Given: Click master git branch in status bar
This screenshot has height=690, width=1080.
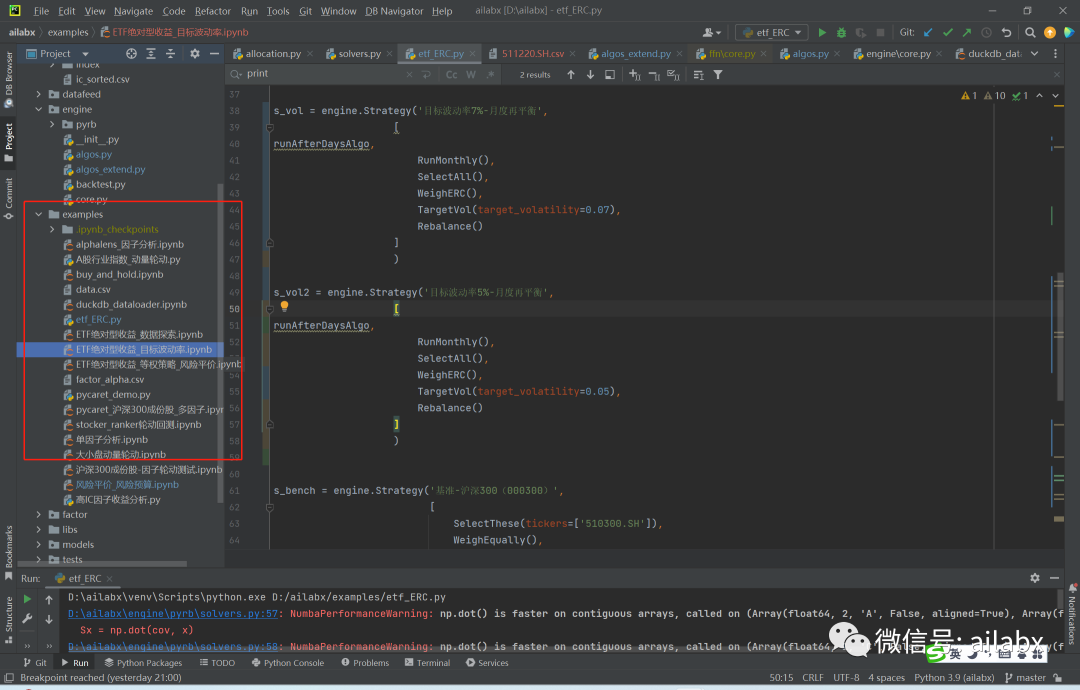Looking at the screenshot, I should pos(1025,678).
